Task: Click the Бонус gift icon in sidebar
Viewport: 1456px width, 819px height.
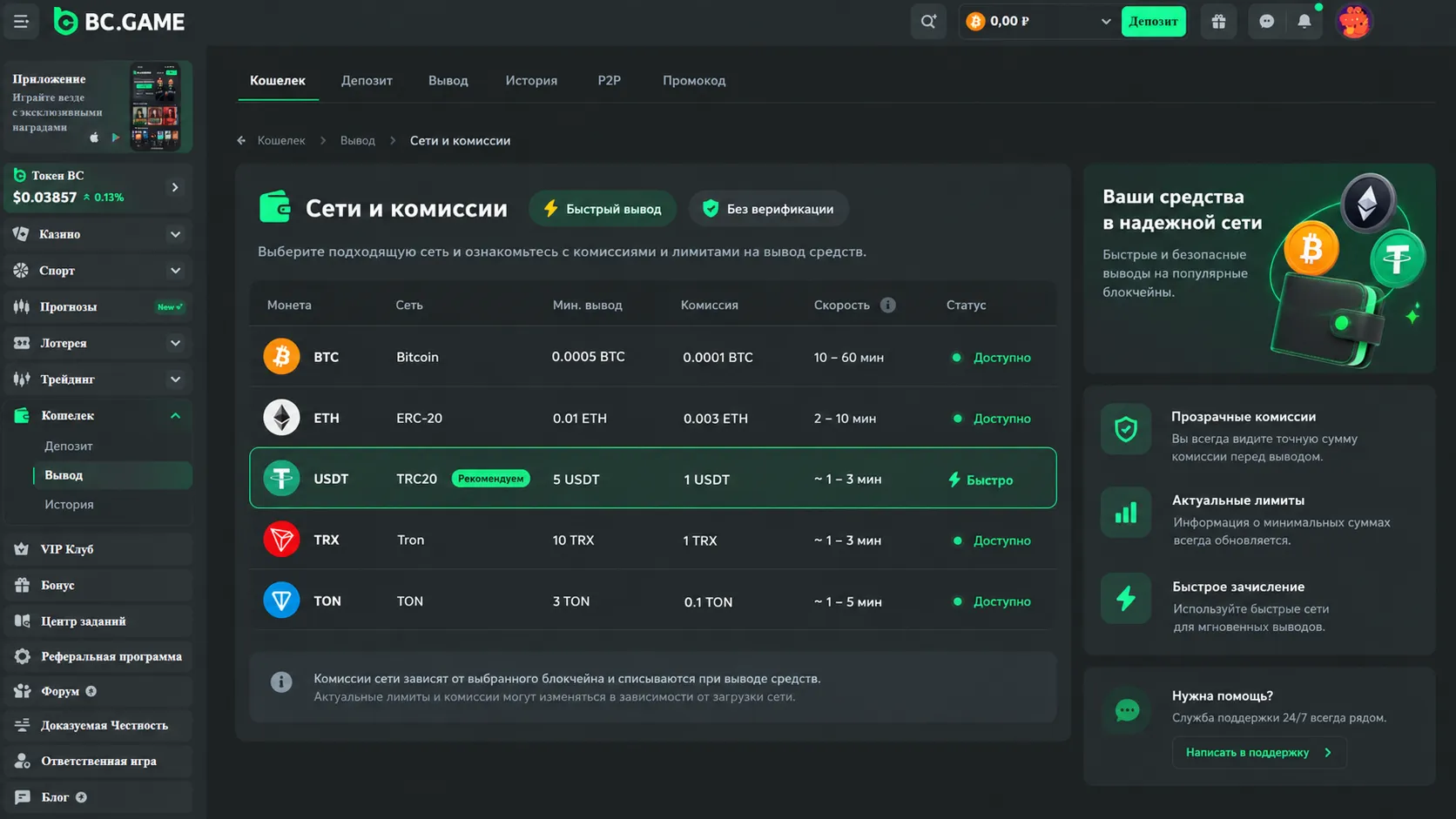Action: click(22, 586)
